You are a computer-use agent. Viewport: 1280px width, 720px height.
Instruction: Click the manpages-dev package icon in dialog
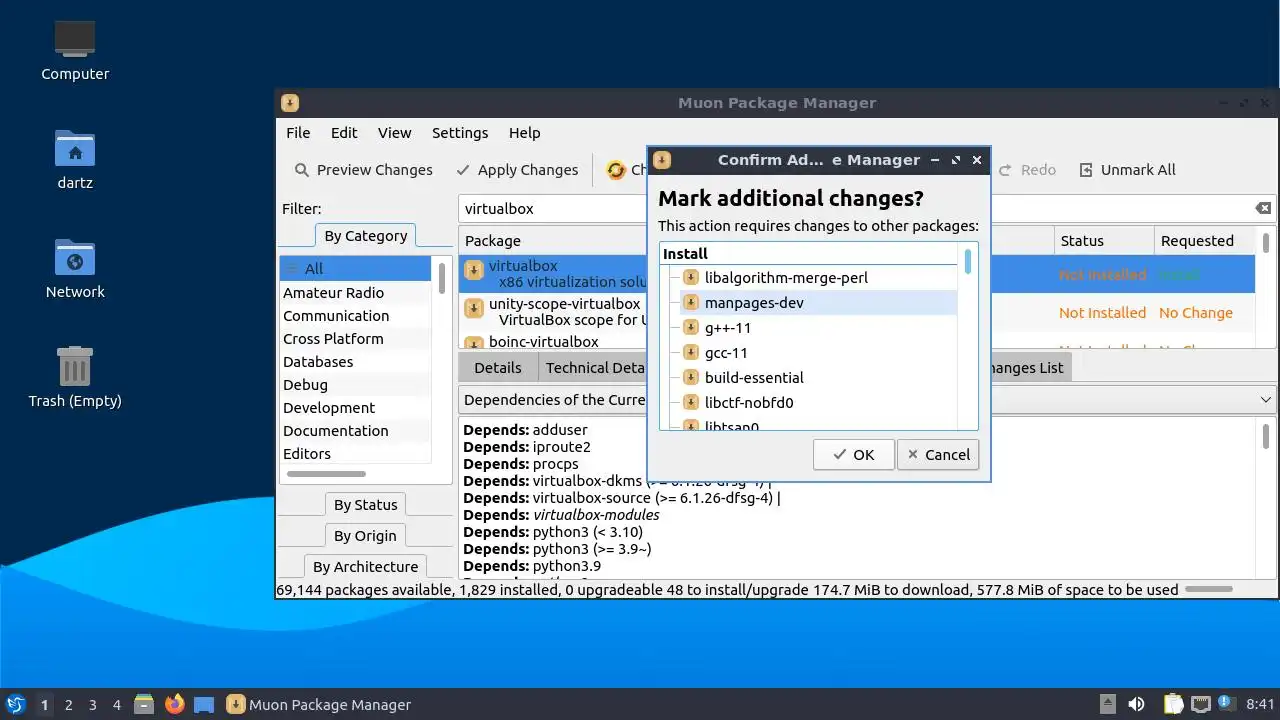(x=690, y=303)
